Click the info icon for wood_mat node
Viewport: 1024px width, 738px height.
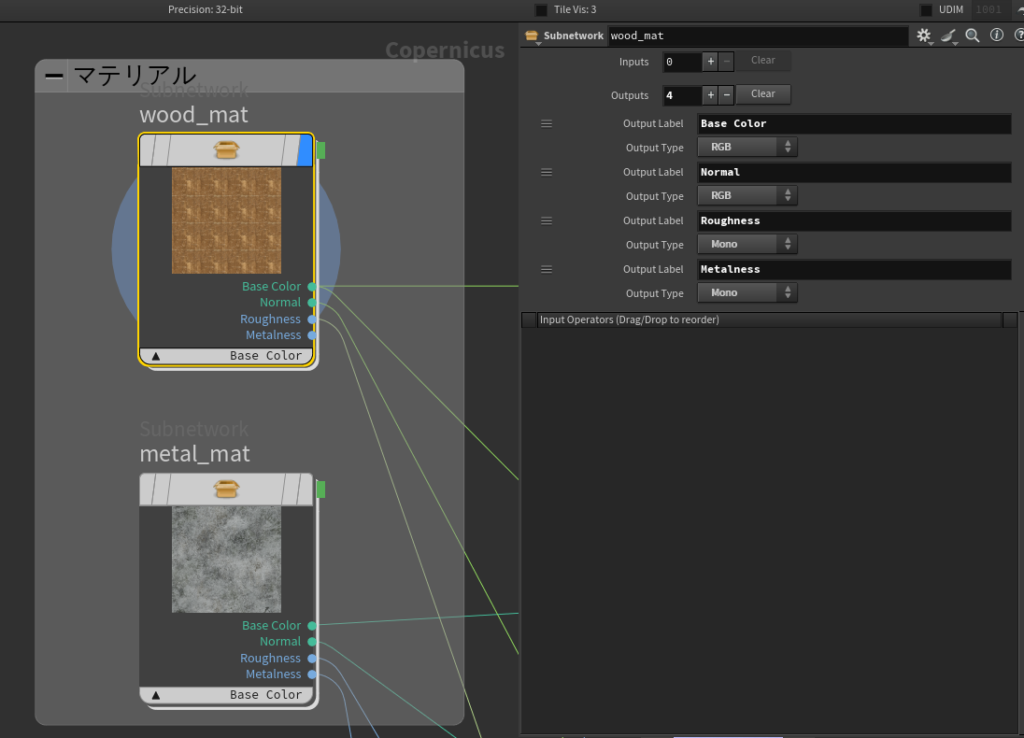(996, 36)
